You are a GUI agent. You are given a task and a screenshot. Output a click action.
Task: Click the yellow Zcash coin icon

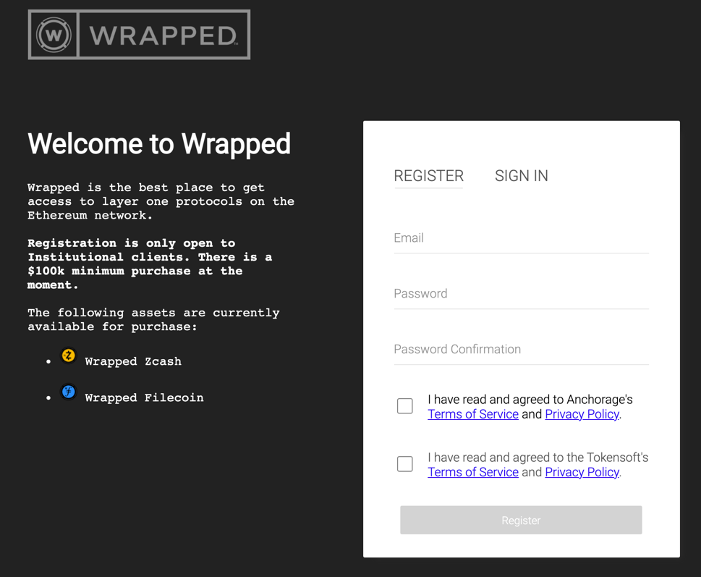click(68, 356)
